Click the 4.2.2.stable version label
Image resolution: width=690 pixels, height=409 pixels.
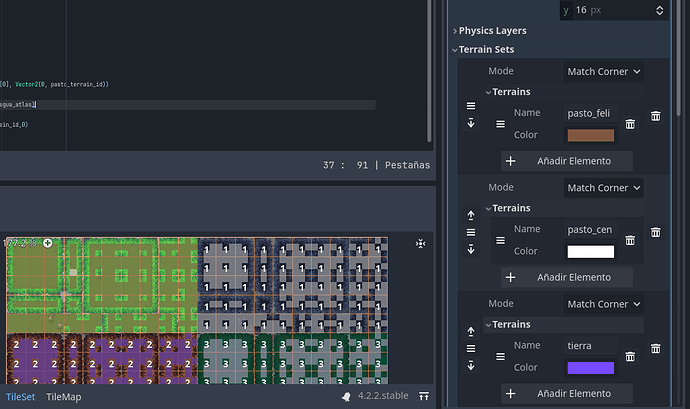(383, 396)
